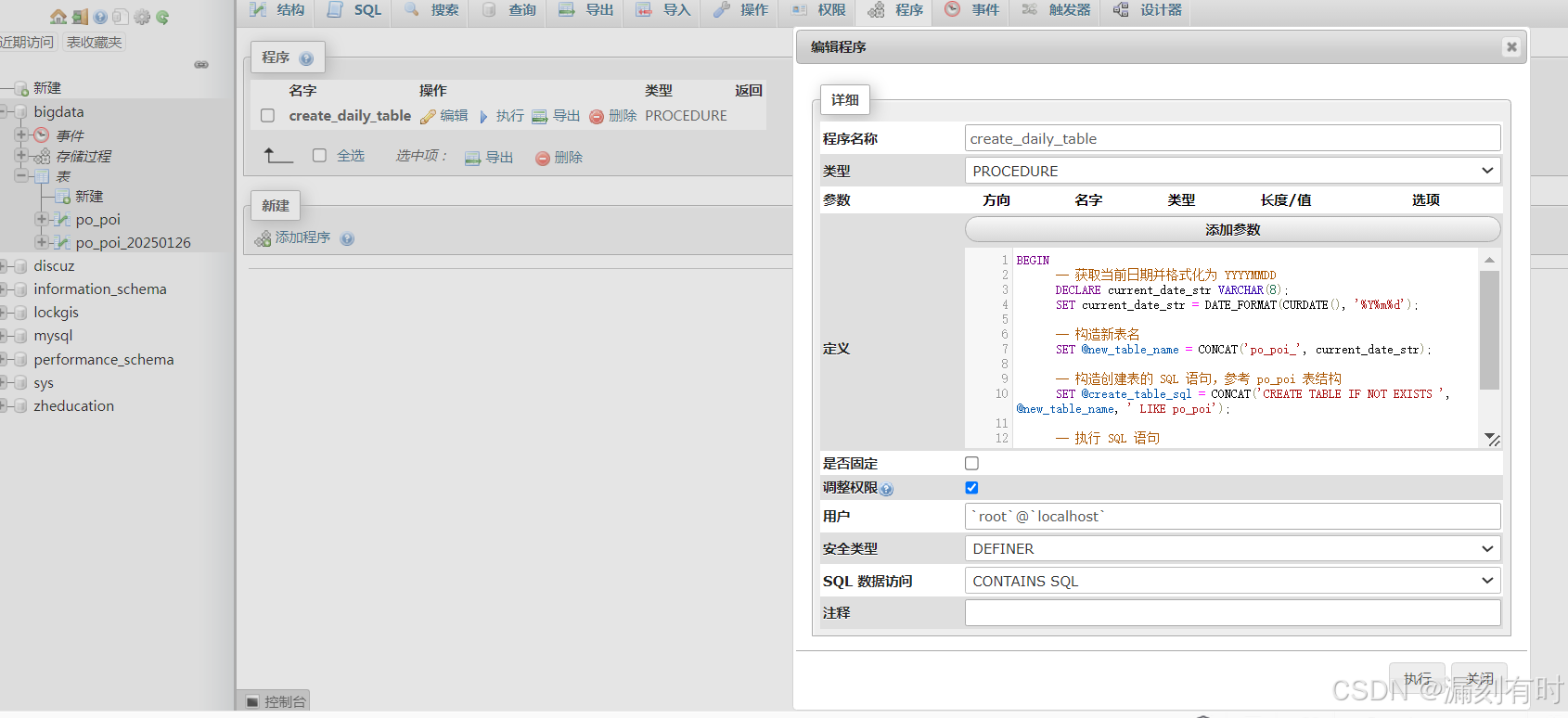The height and width of the screenshot is (718, 1568).
Task: Click the 添加参数 button
Action: [1232, 229]
